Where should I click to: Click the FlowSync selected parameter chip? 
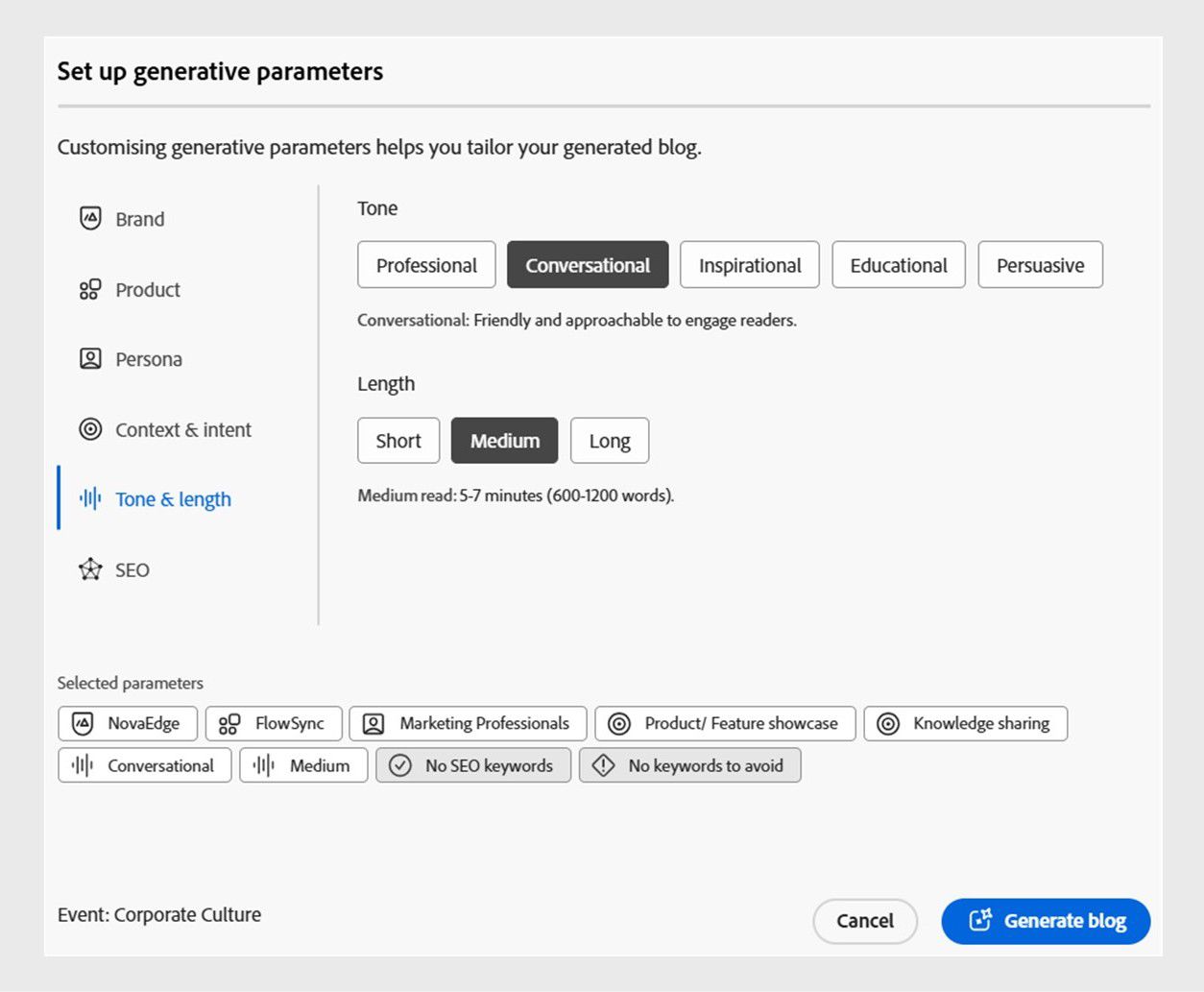pyautogui.click(x=274, y=723)
